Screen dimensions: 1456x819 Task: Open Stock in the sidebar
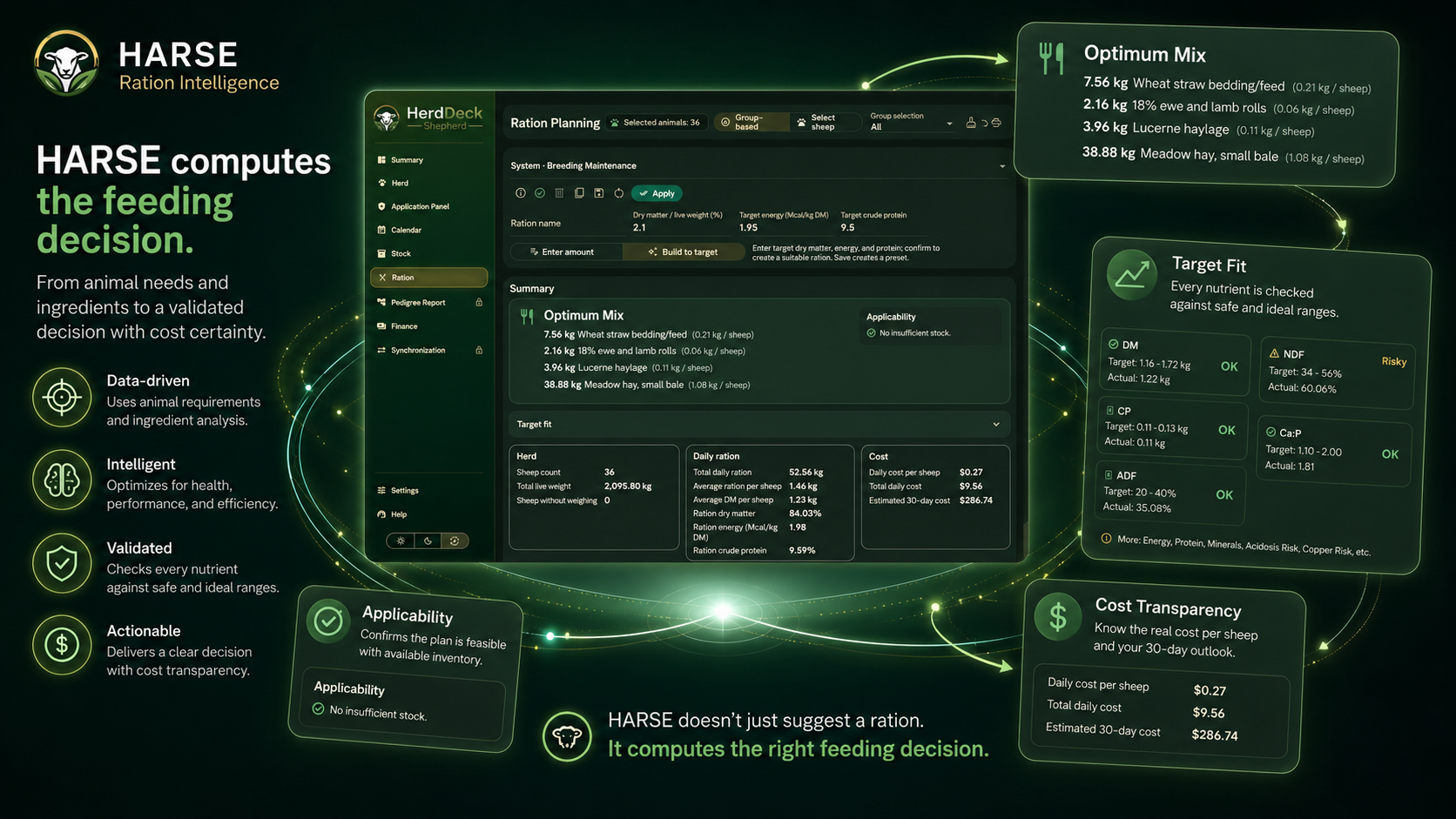tap(428, 253)
